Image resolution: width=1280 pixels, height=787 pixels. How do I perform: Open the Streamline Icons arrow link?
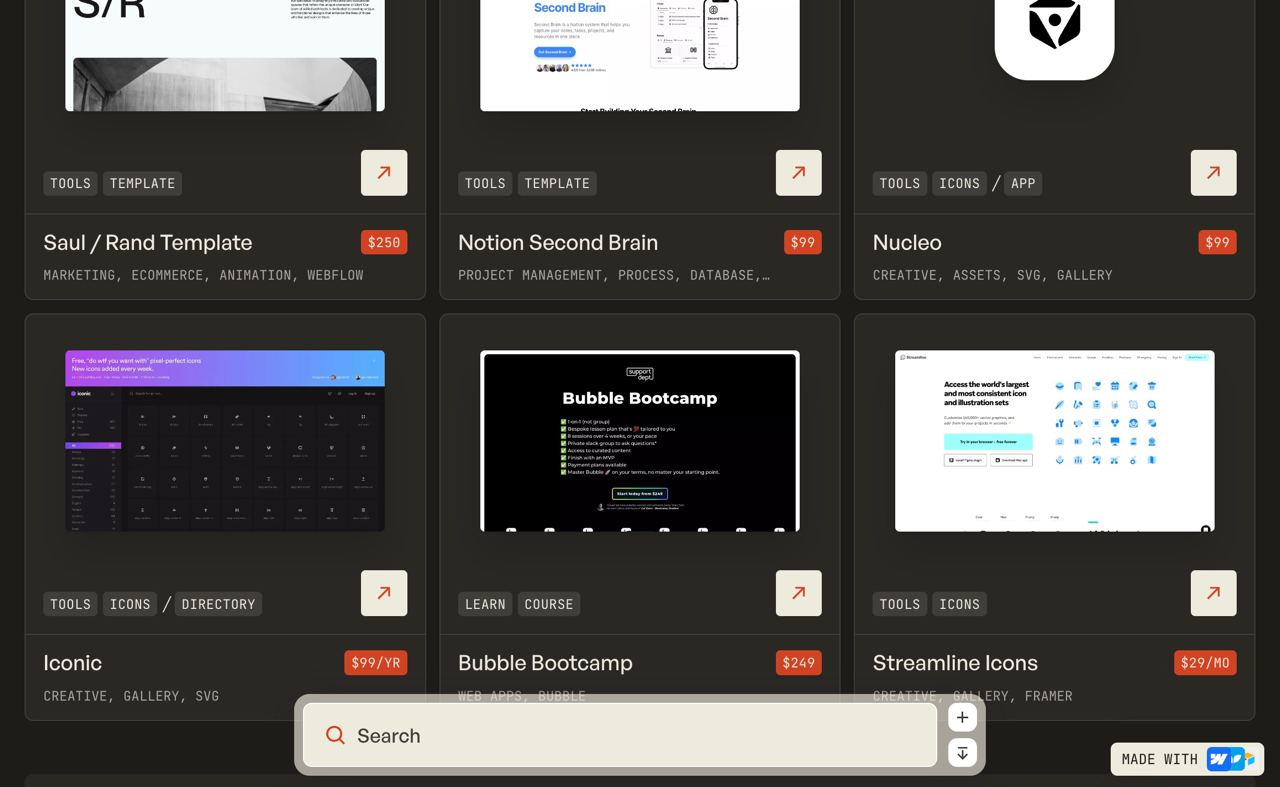(1214, 593)
